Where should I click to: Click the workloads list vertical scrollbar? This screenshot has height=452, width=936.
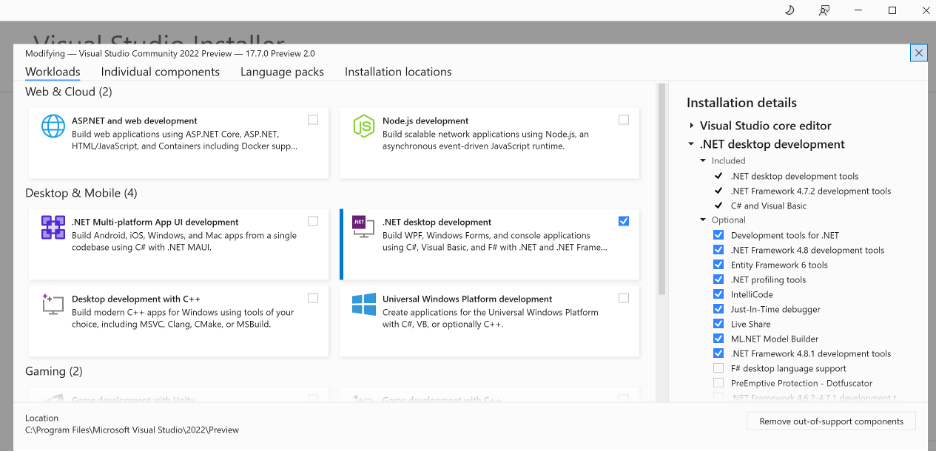tap(661, 189)
